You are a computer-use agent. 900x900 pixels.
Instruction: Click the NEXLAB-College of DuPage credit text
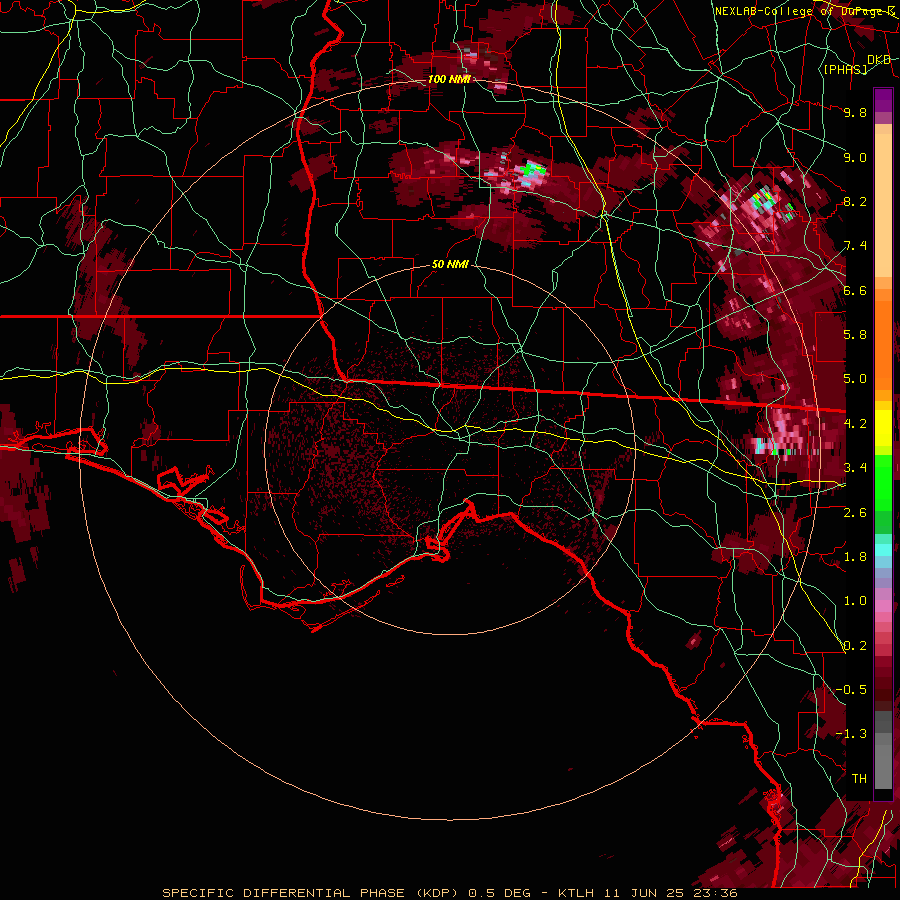tap(805, 11)
